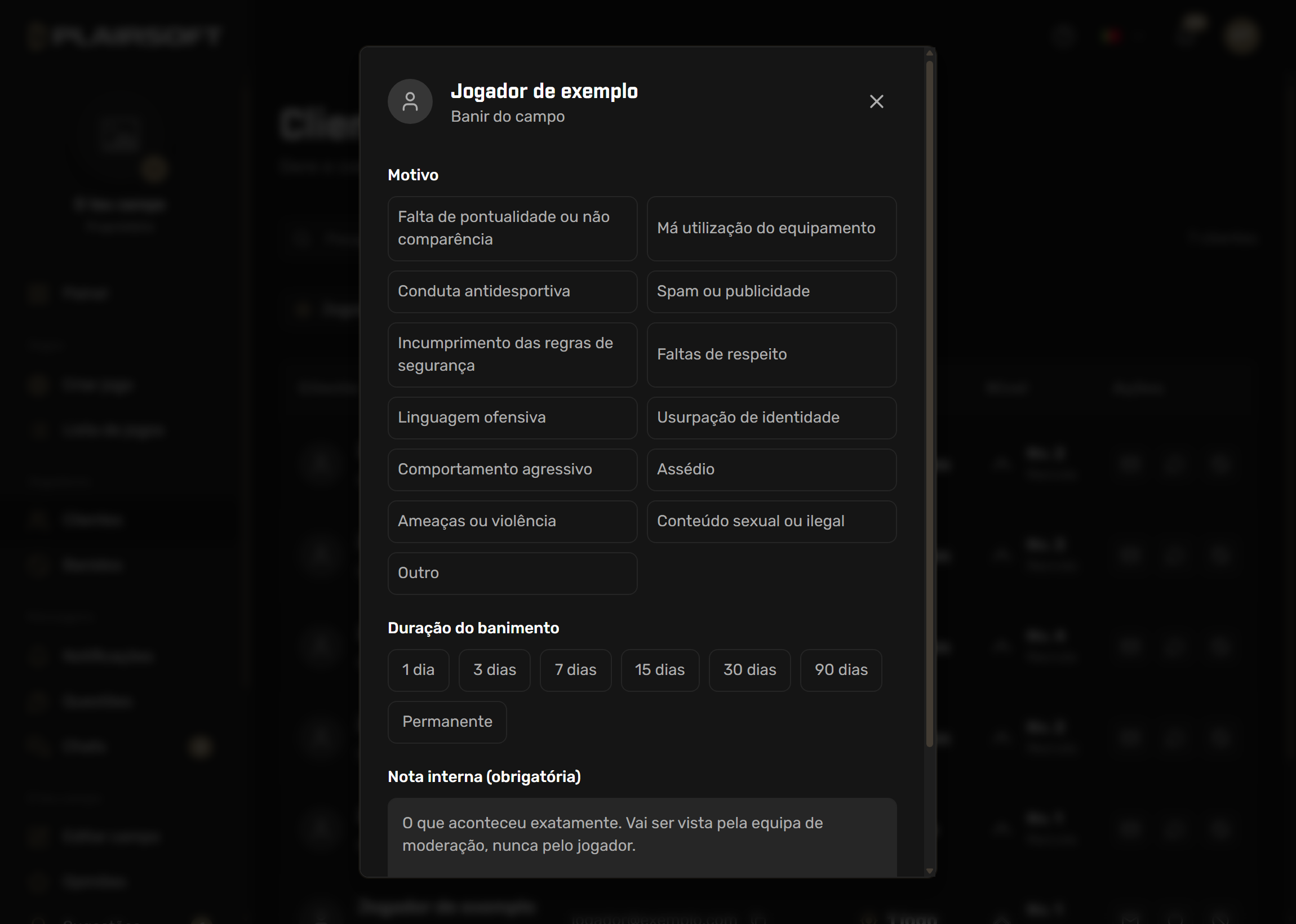Set ban duration to 7 dias
This screenshot has height=924, width=1296.
coord(575,670)
